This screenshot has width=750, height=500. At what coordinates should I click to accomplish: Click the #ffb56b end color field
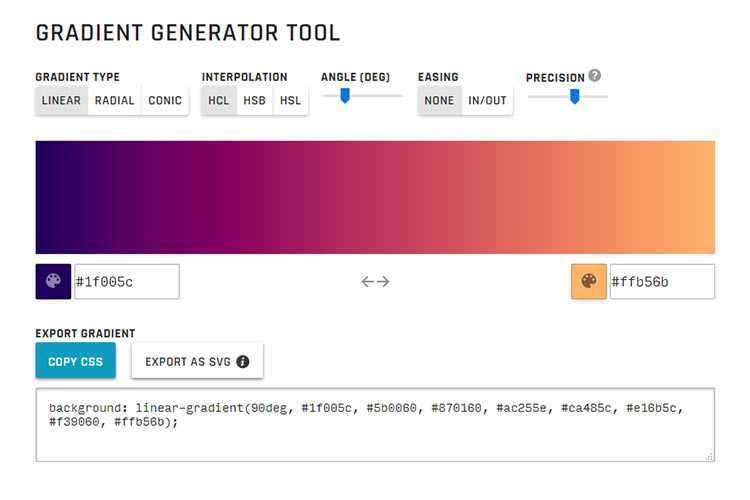(x=662, y=282)
